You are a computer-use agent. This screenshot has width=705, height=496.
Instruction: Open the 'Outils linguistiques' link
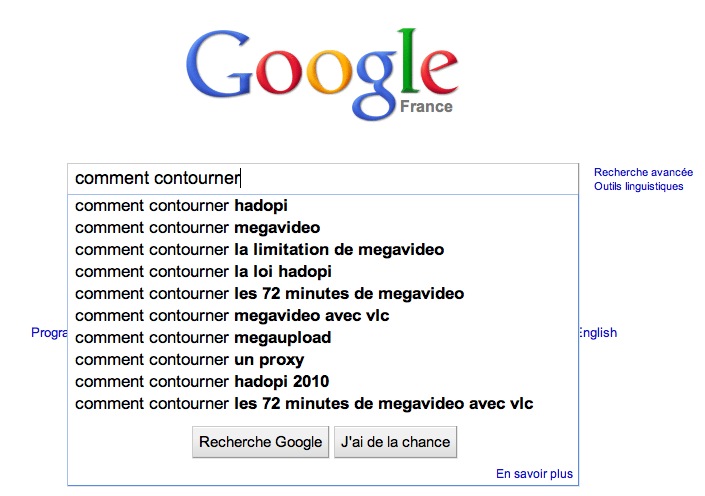click(639, 186)
